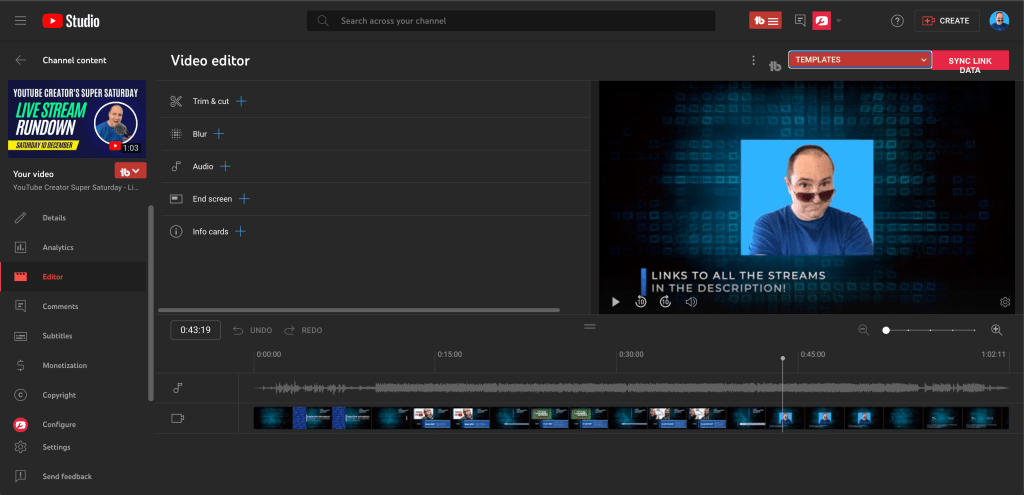The height and width of the screenshot is (495, 1024).
Task: Open preview settings gear
Action: tap(1005, 302)
